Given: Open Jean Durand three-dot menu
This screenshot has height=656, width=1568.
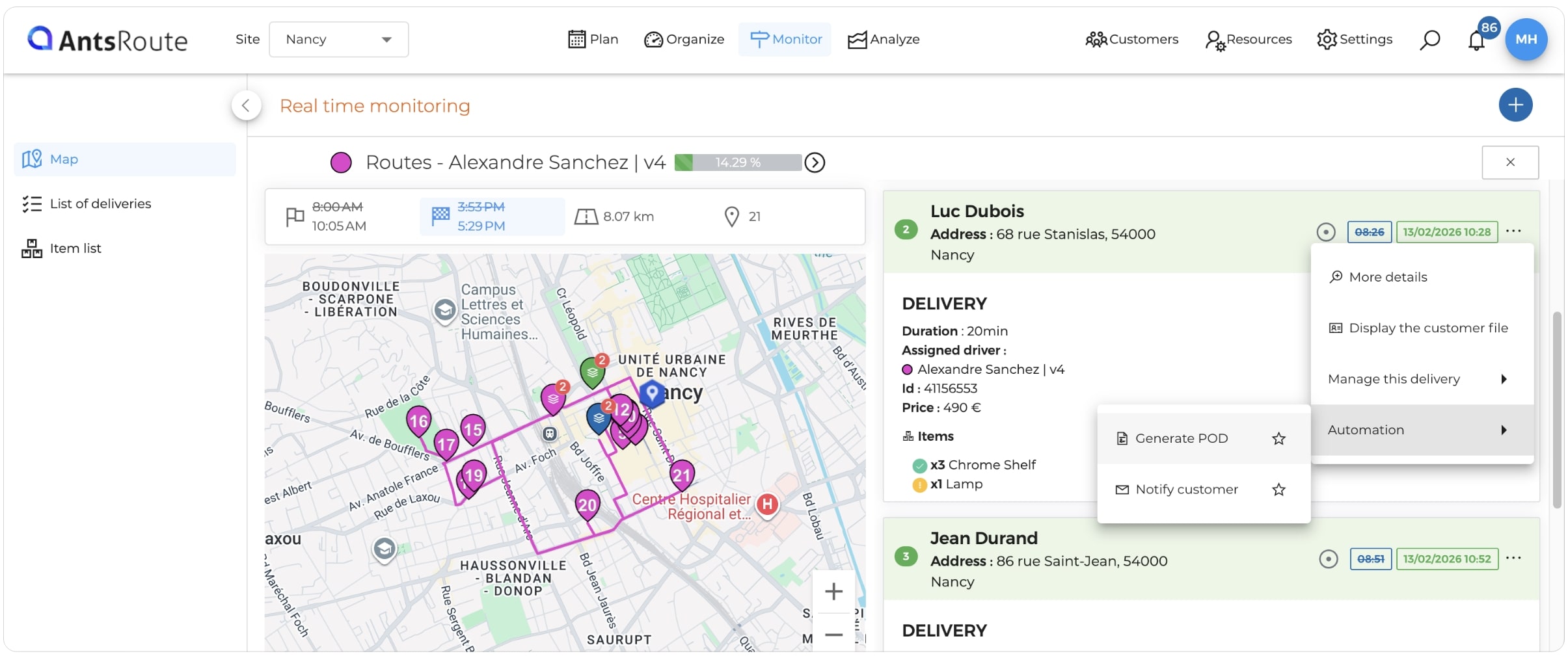Looking at the screenshot, I should coord(1513,558).
